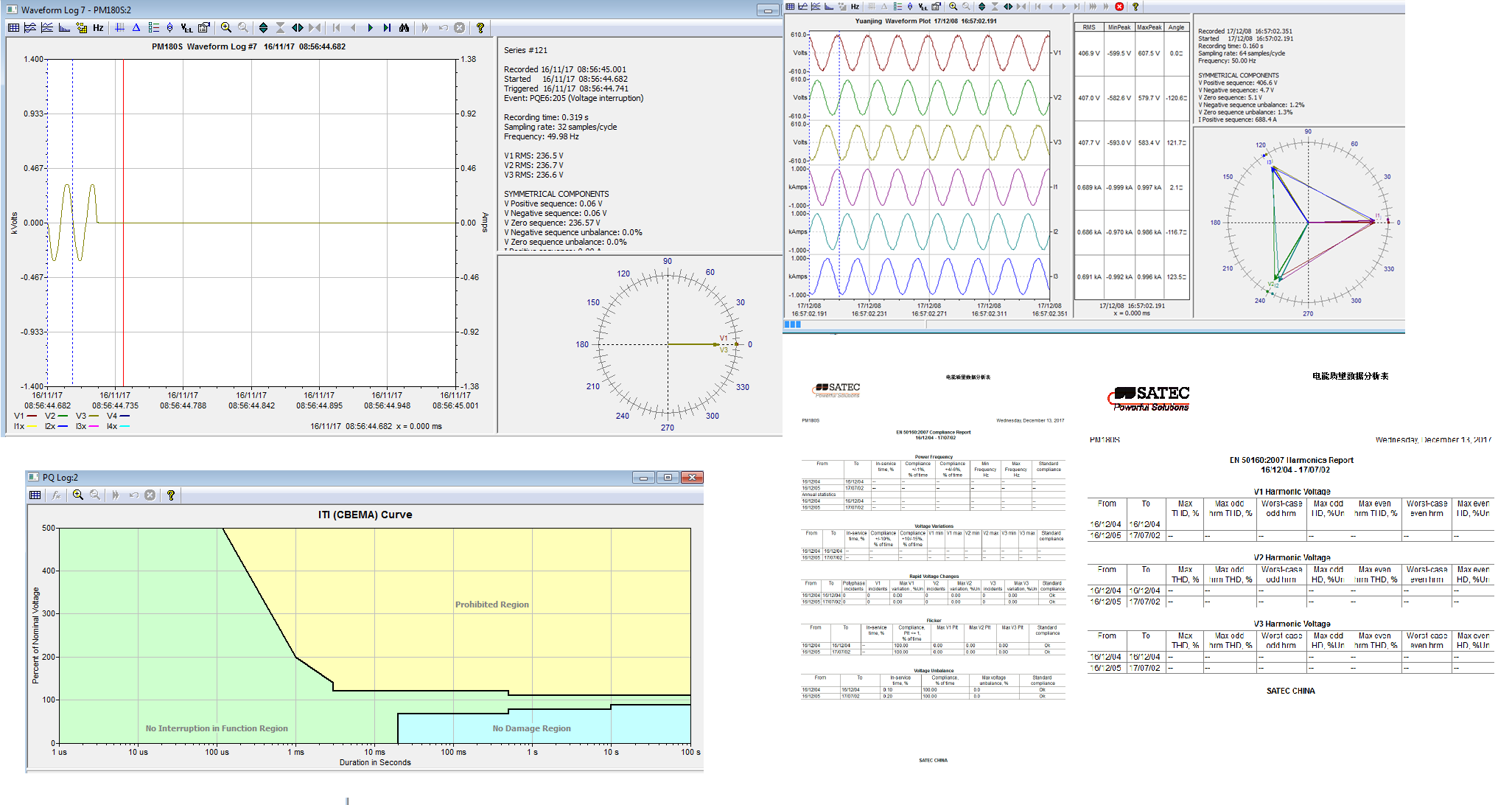Select the 'Series #121' text
Screen dimensions: 1512x805
coord(525,50)
